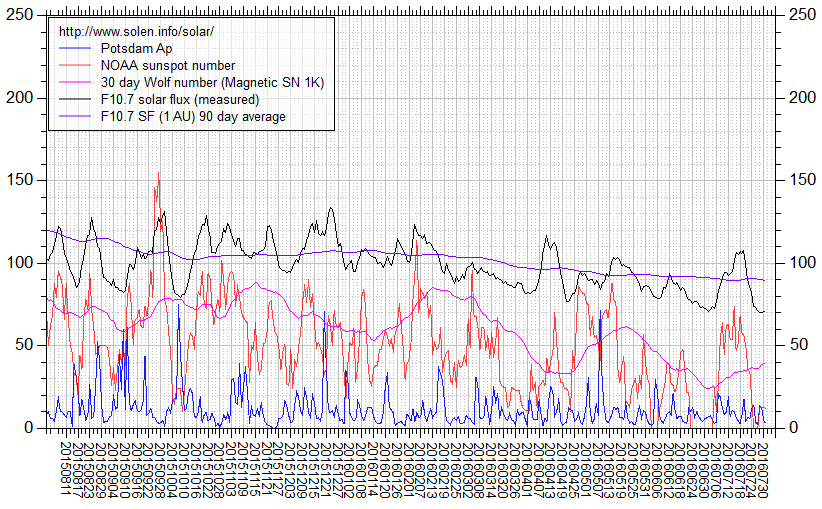The height and width of the screenshot is (509, 822).
Task: Click the date label 20160419
Action: pos(561,470)
